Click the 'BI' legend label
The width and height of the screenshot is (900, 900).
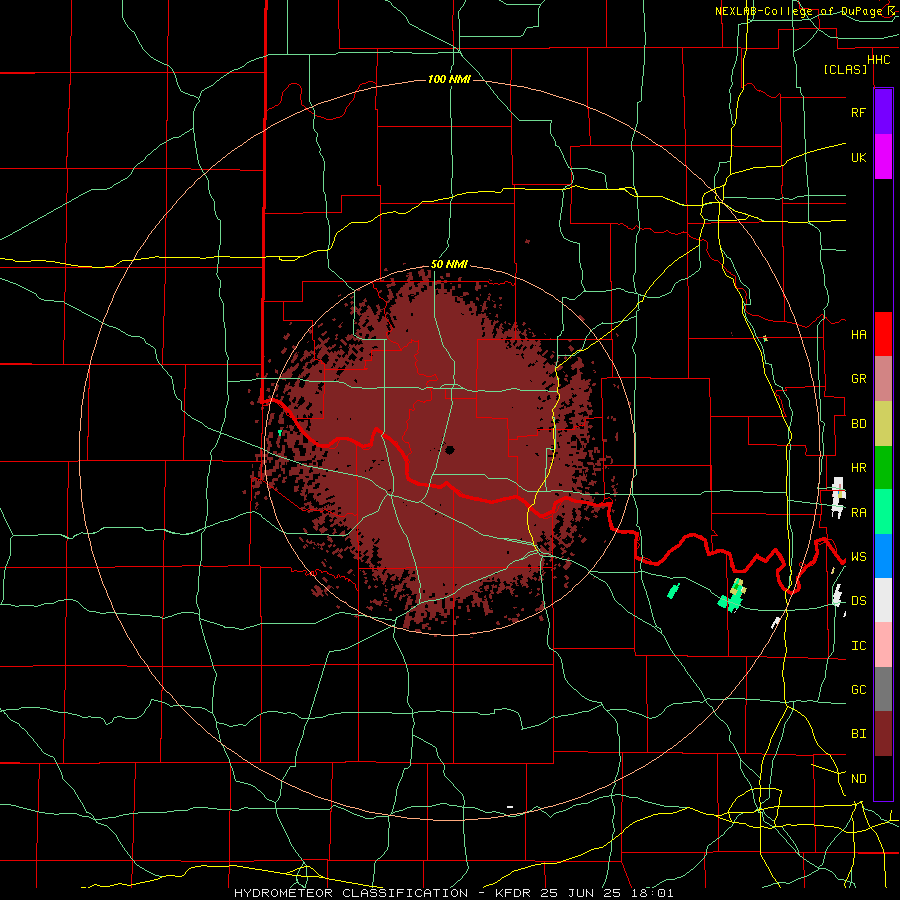(858, 734)
